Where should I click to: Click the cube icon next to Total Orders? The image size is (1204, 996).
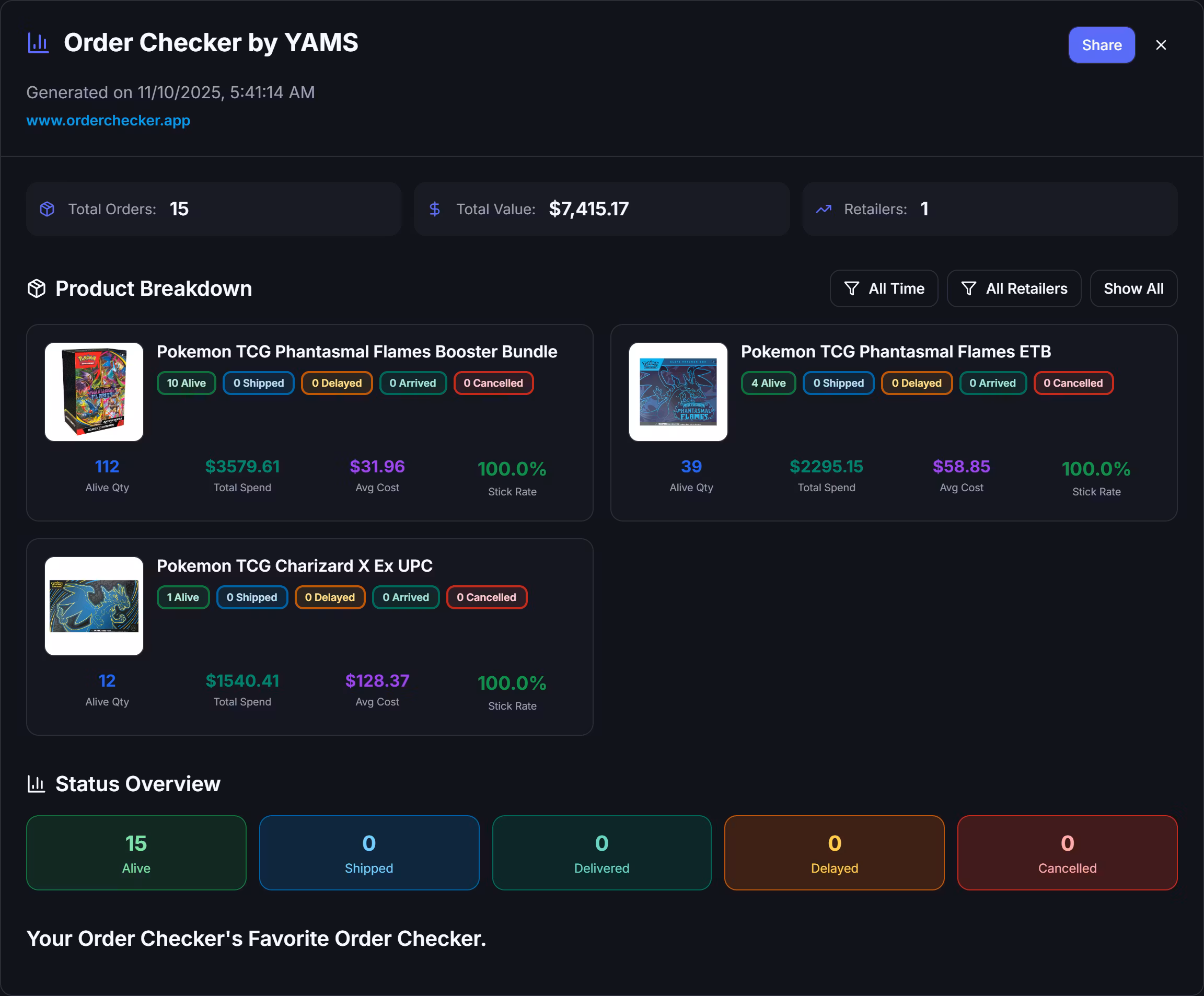pos(47,210)
